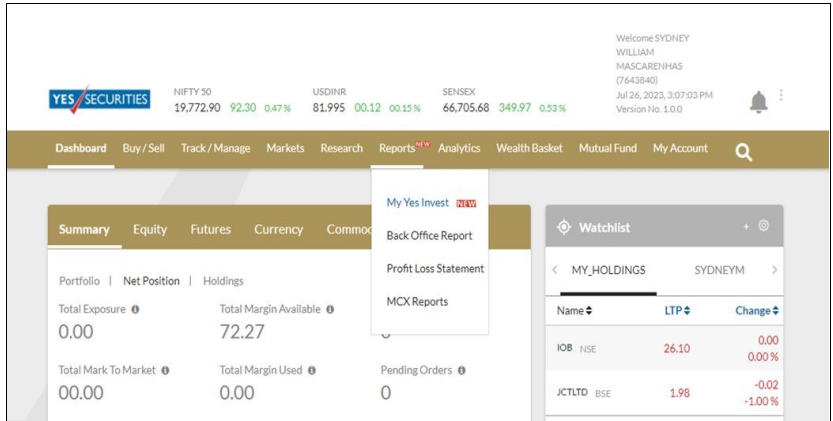Screen dimensions: 833x421
Task: Switch to the Summary tab
Action: (84, 229)
